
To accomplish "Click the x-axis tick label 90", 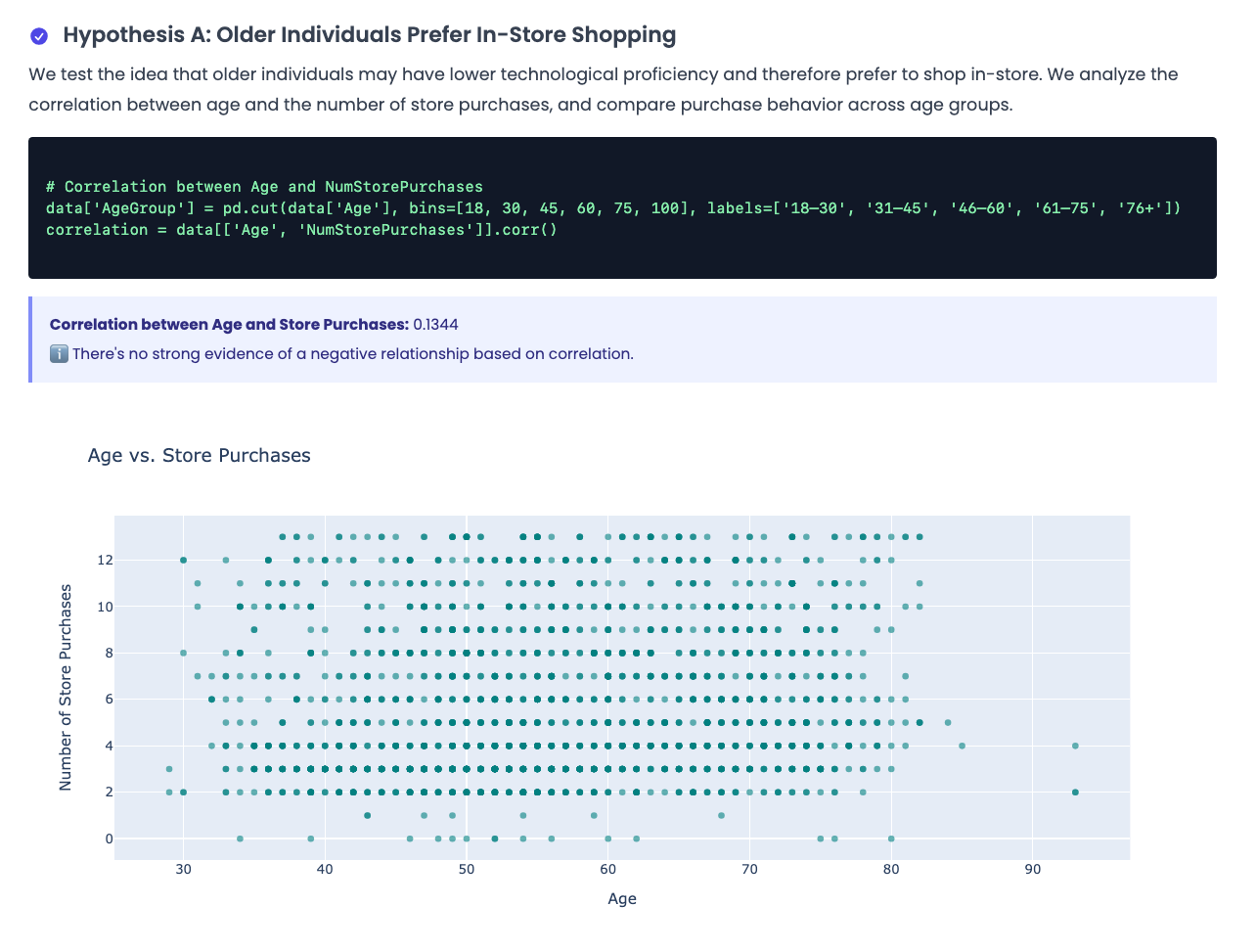I will tap(1032, 869).
